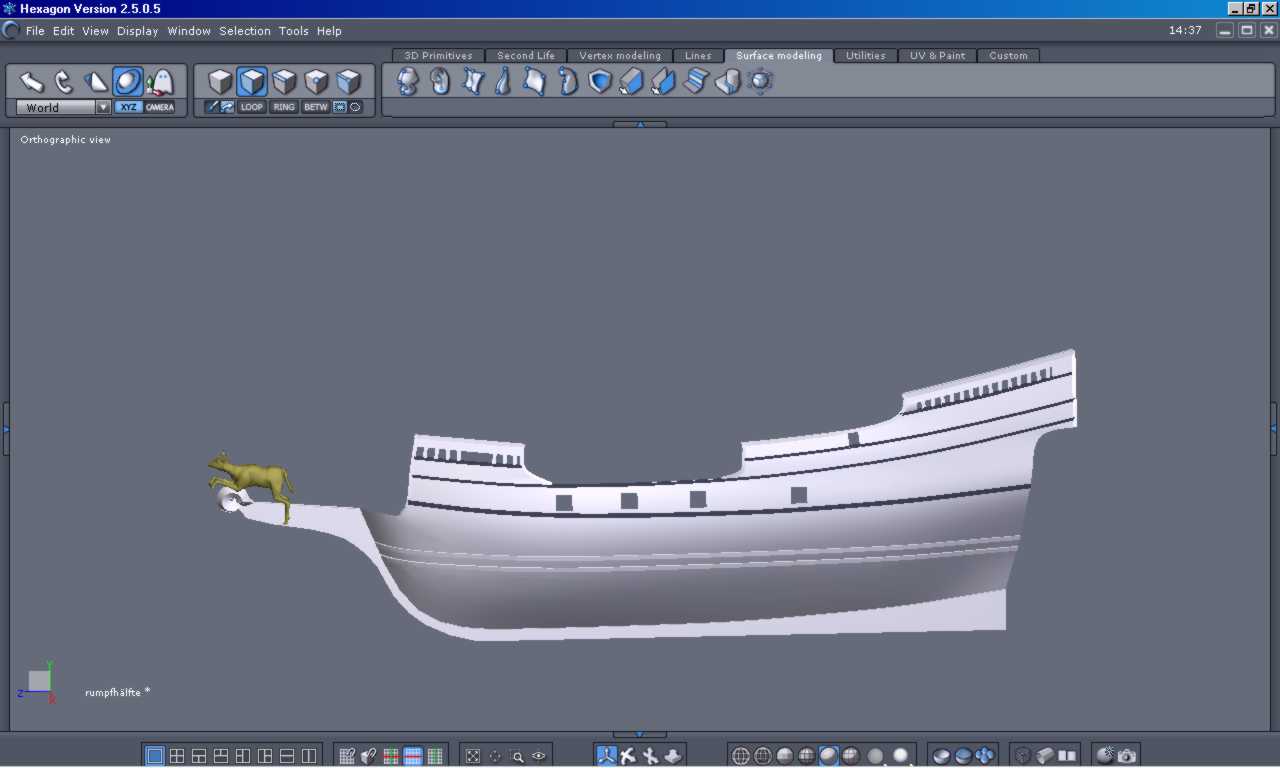The width and height of the screenshot is (1280, 768).
Task: Select the eleventh Surface modeling tool icon
Action: [728, 81]
